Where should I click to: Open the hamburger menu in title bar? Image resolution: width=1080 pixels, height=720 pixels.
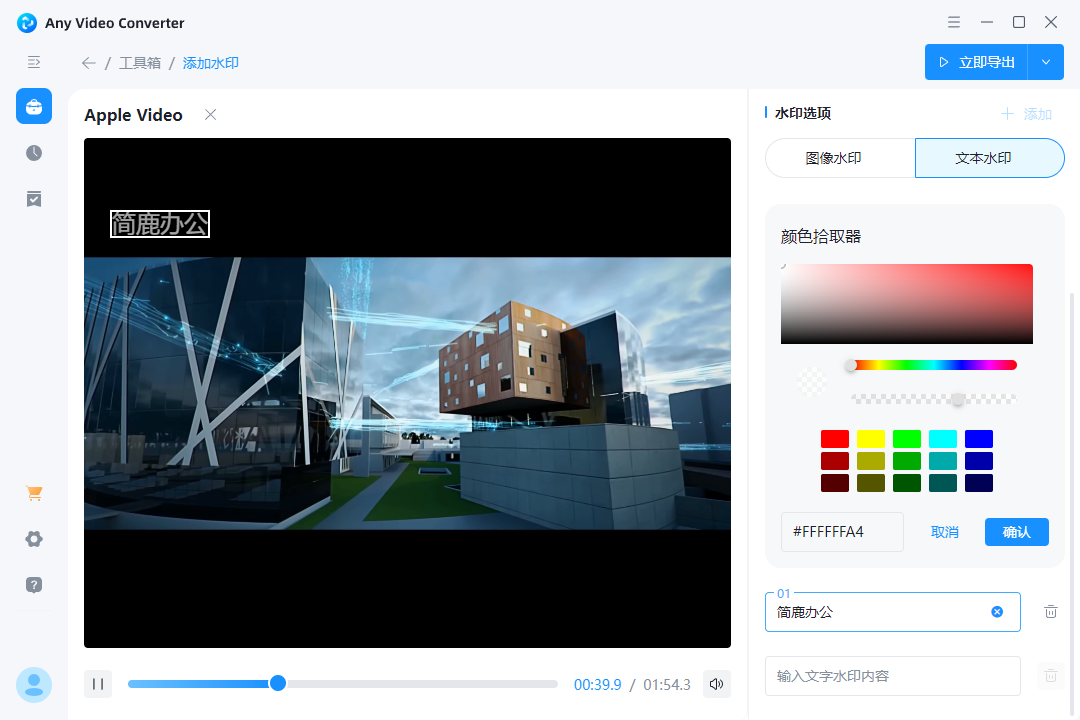954,22
